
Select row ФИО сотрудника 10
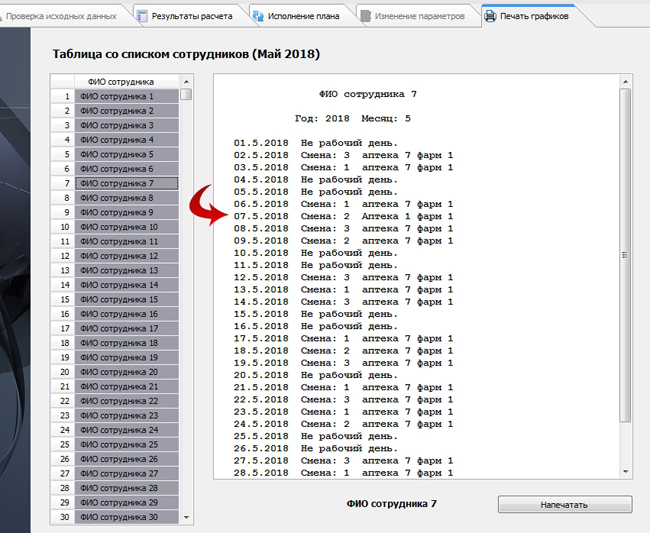tap(126, 227)
